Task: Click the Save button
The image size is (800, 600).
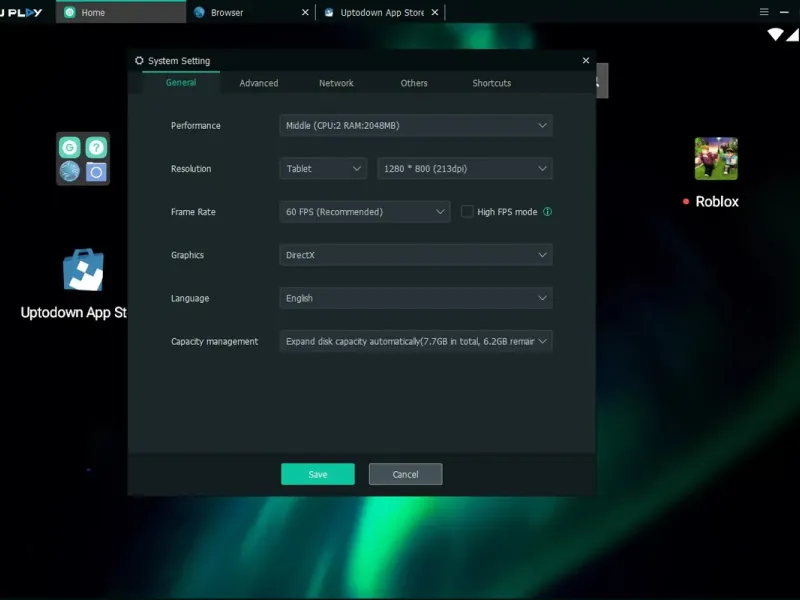Action: (318, 474)
